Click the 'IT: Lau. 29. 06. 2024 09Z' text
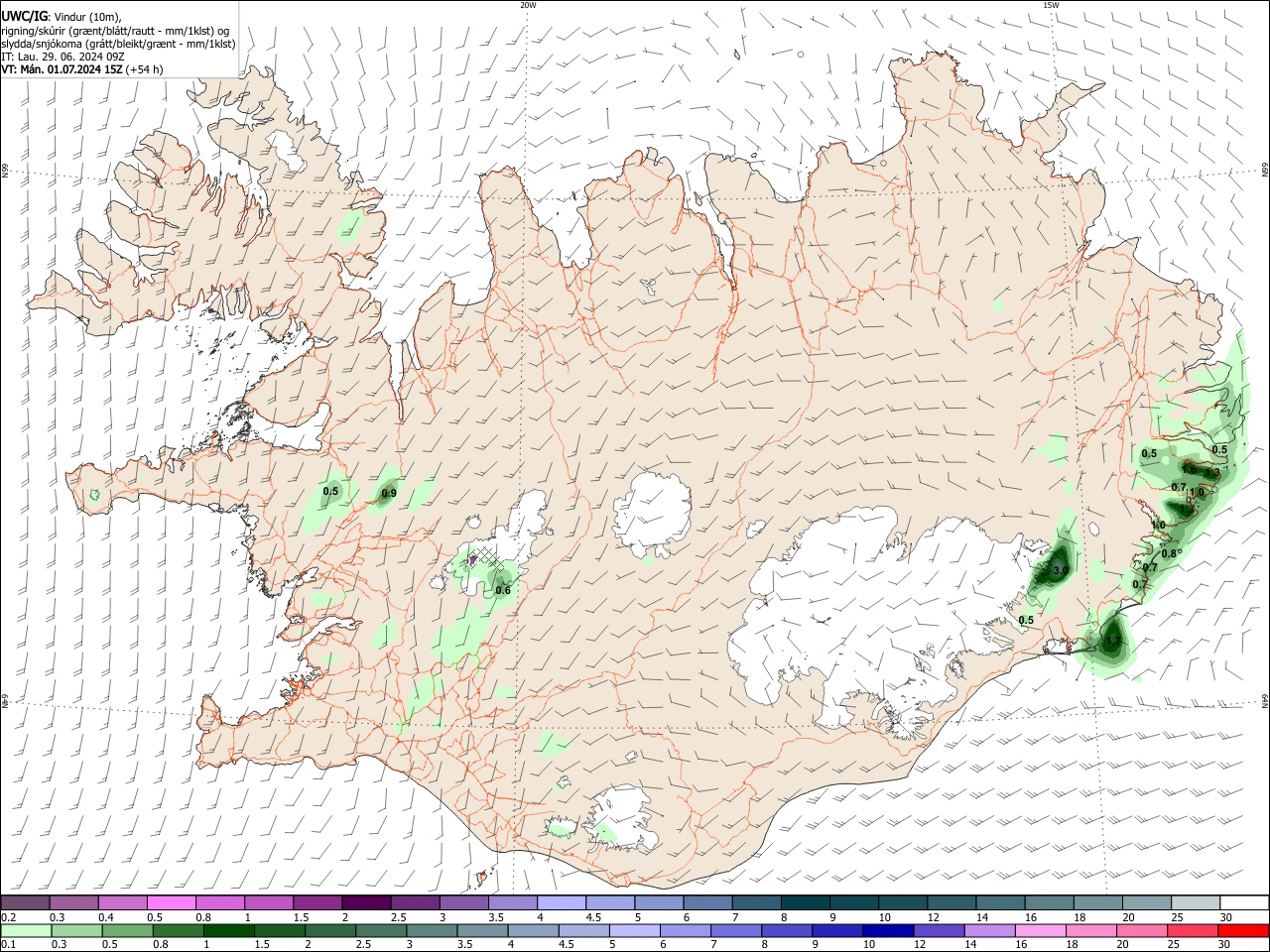1270x952 pixels. (64, 57)
